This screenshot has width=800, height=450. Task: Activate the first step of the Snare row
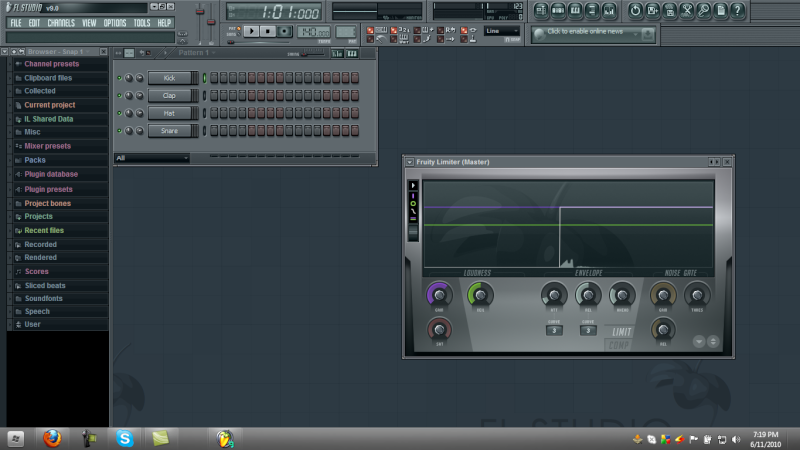tap(214, 131)
